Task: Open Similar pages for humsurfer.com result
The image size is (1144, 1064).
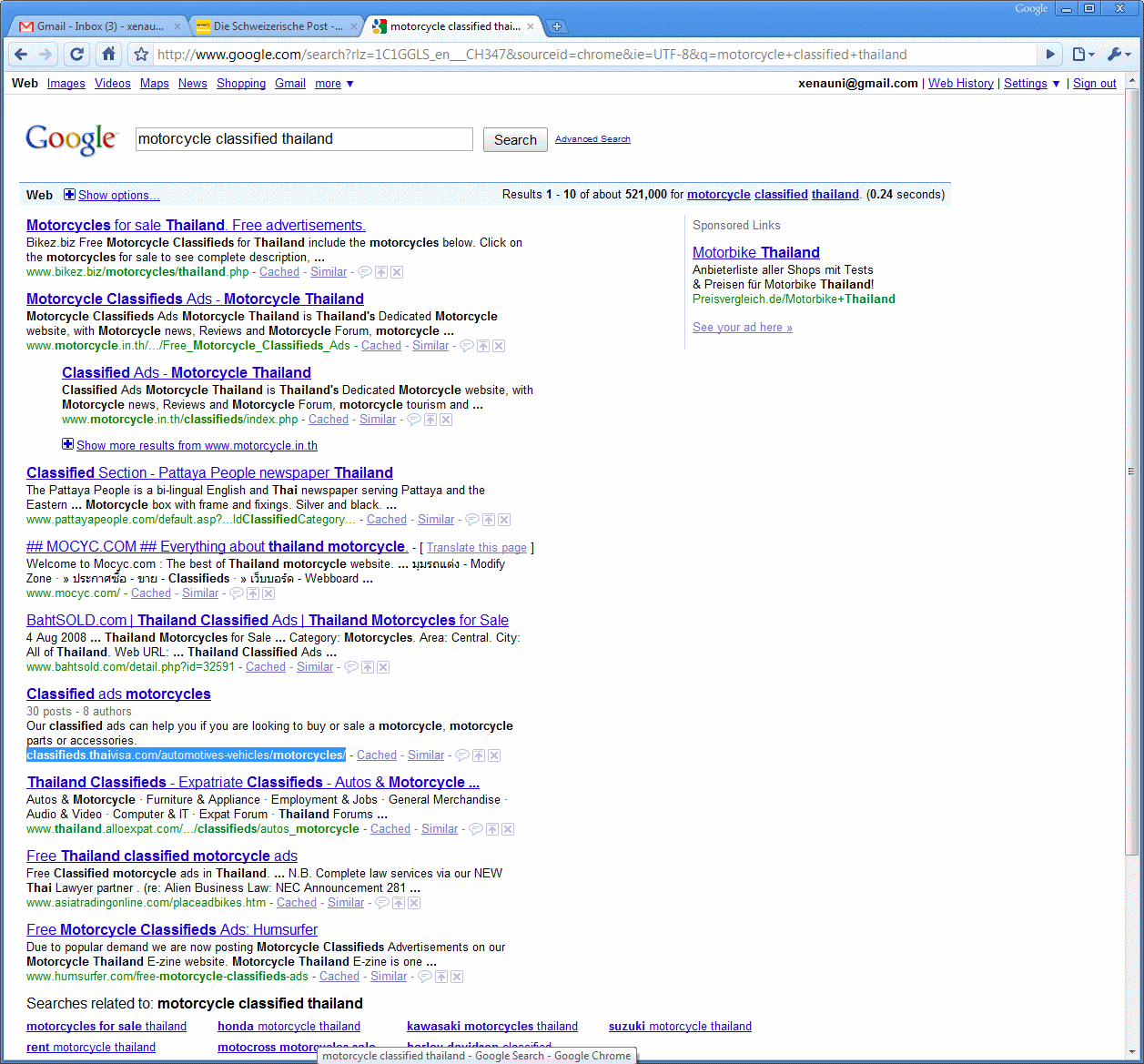Action: (389, 977)
